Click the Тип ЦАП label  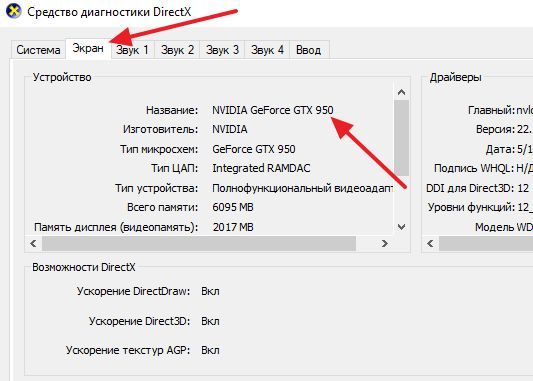[174, 168]
